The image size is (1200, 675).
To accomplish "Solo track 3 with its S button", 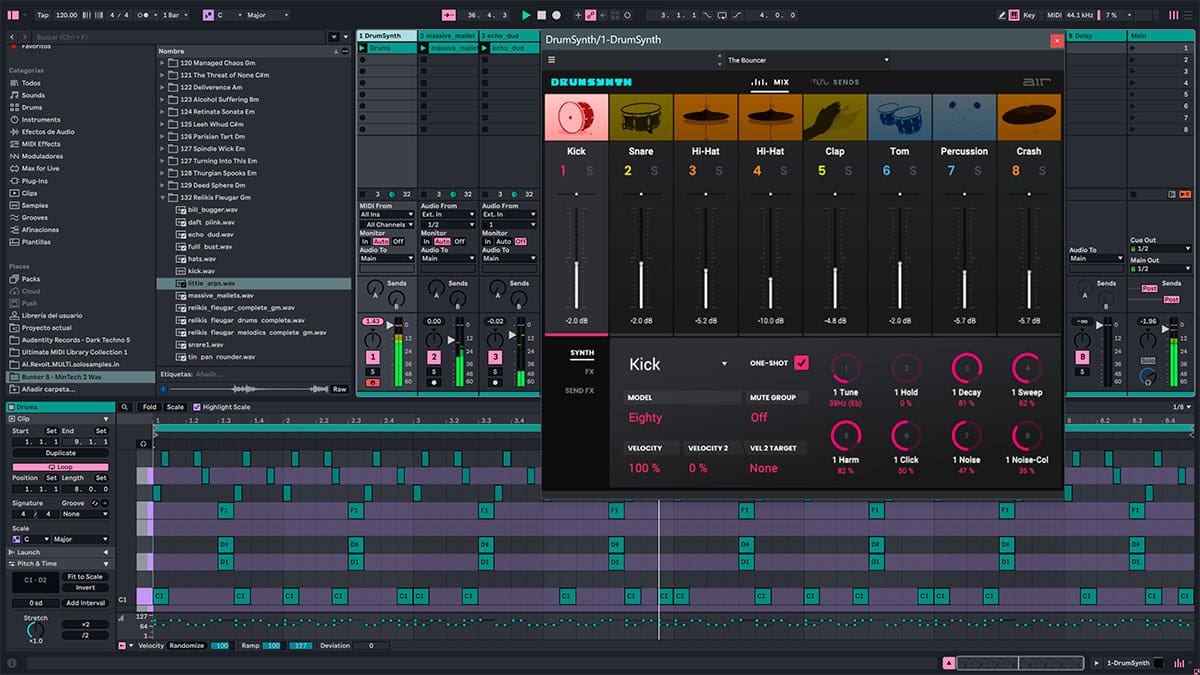I will pos(495,372).
